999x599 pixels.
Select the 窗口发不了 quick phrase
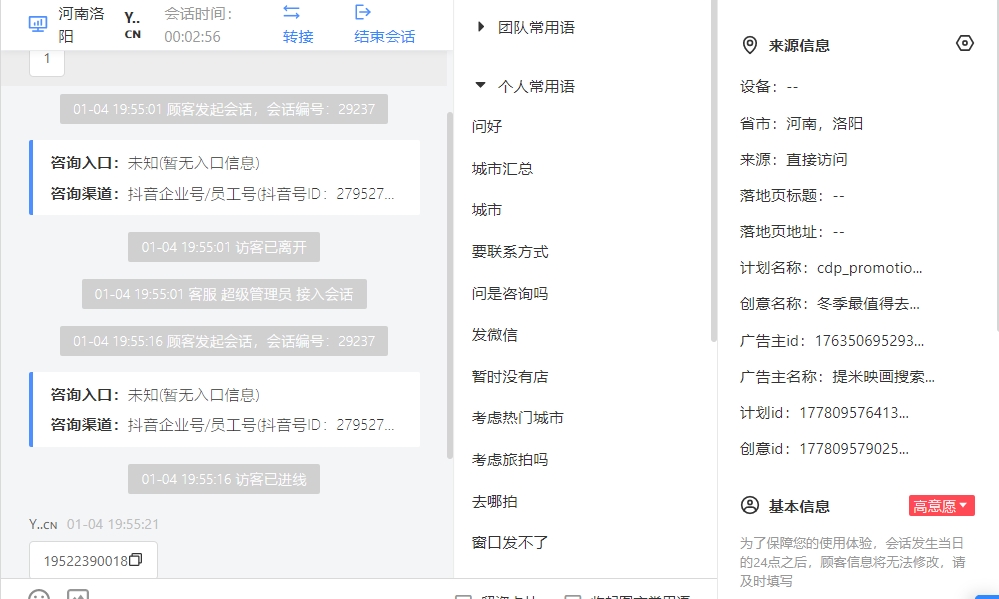[x=510, y=543]
